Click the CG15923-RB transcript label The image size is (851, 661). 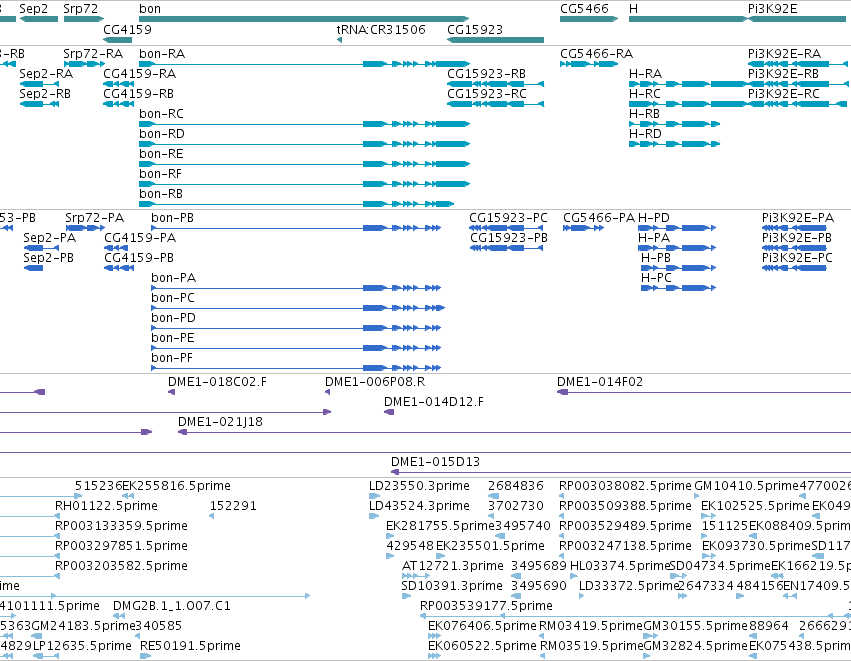click(x=486, y=73)
